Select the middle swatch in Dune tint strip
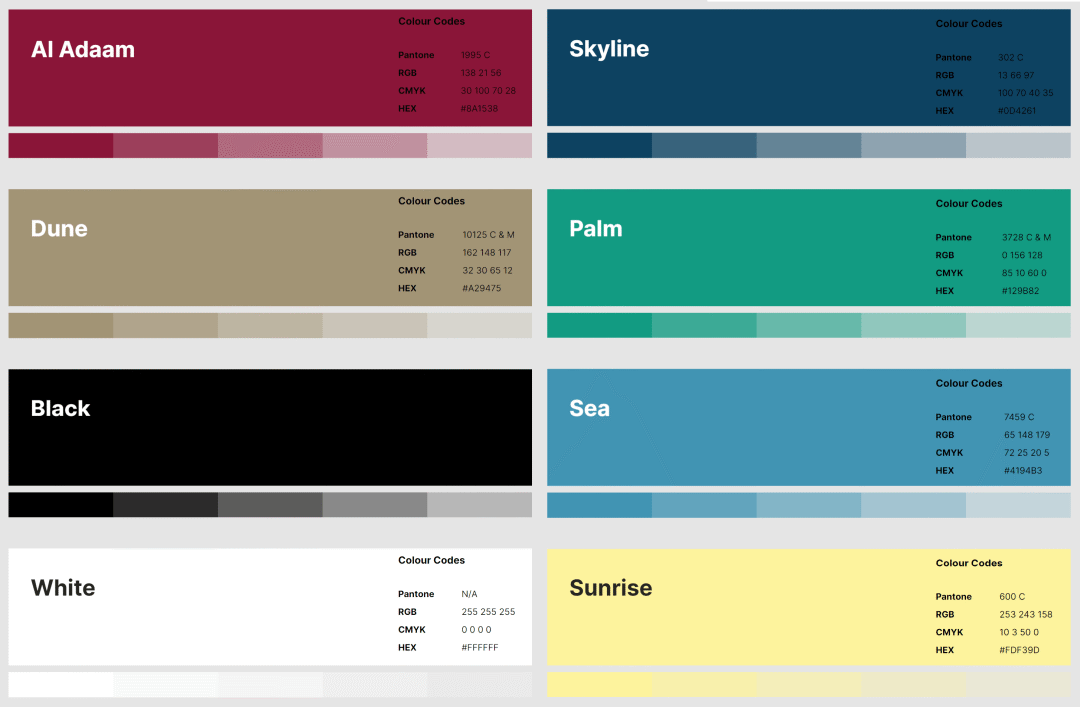The height and width of the screenshot is (707, 1080). [x=270, y=326]
